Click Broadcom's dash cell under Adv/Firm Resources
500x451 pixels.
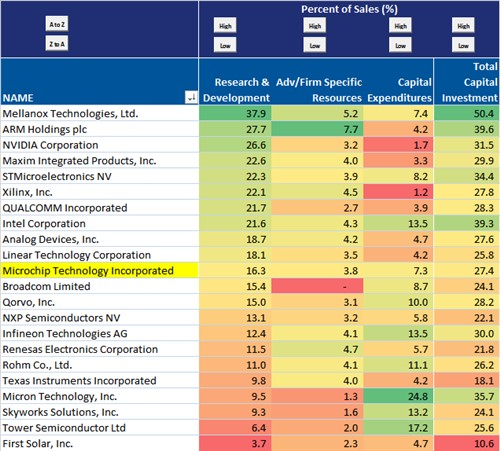317,286
